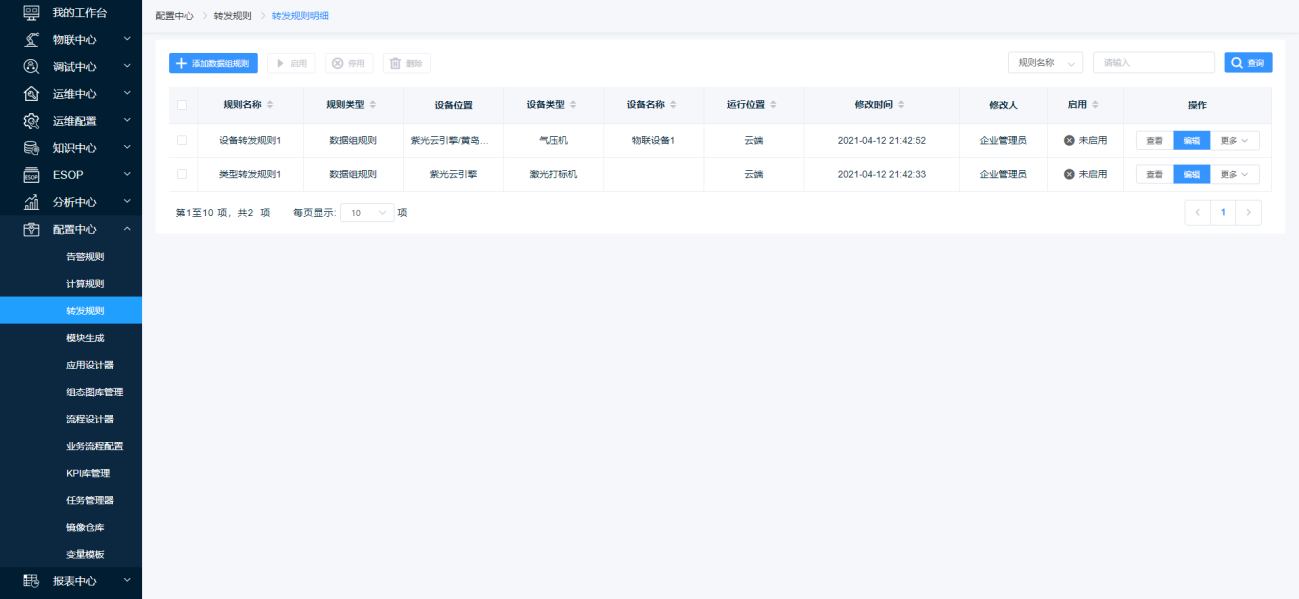Image resolution: width=1299 pixels, height=599 pixels.
Task: Open the 规则名称 search field dropdown
Action: pos(1045,63)
